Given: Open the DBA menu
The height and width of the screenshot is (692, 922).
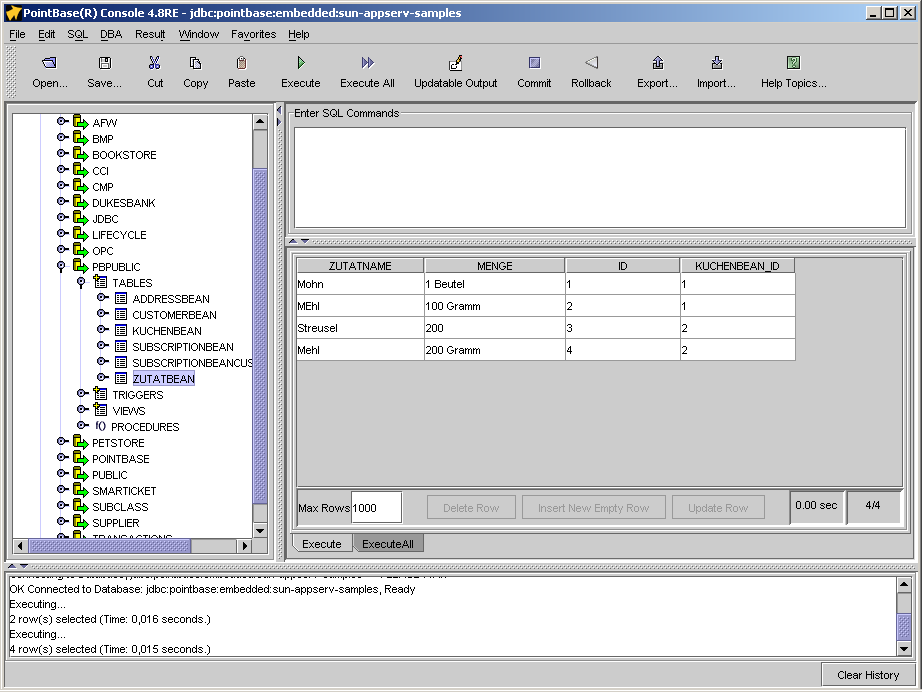Looking at the screenshot, I should tap(111, 34).
